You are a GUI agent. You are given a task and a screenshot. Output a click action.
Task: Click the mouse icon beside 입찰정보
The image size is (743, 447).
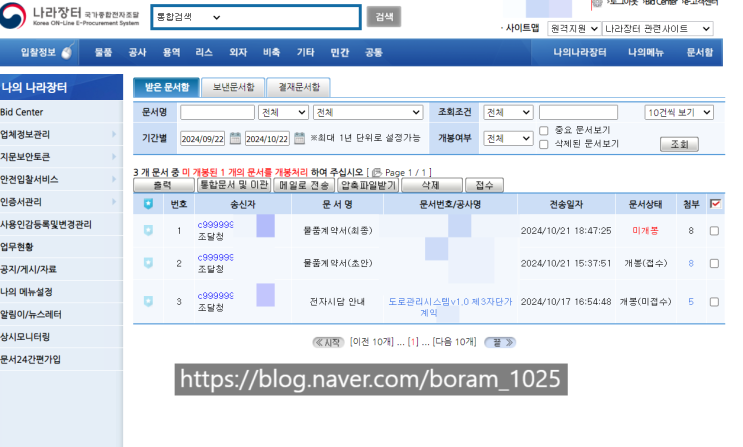[x=67, y=51]
